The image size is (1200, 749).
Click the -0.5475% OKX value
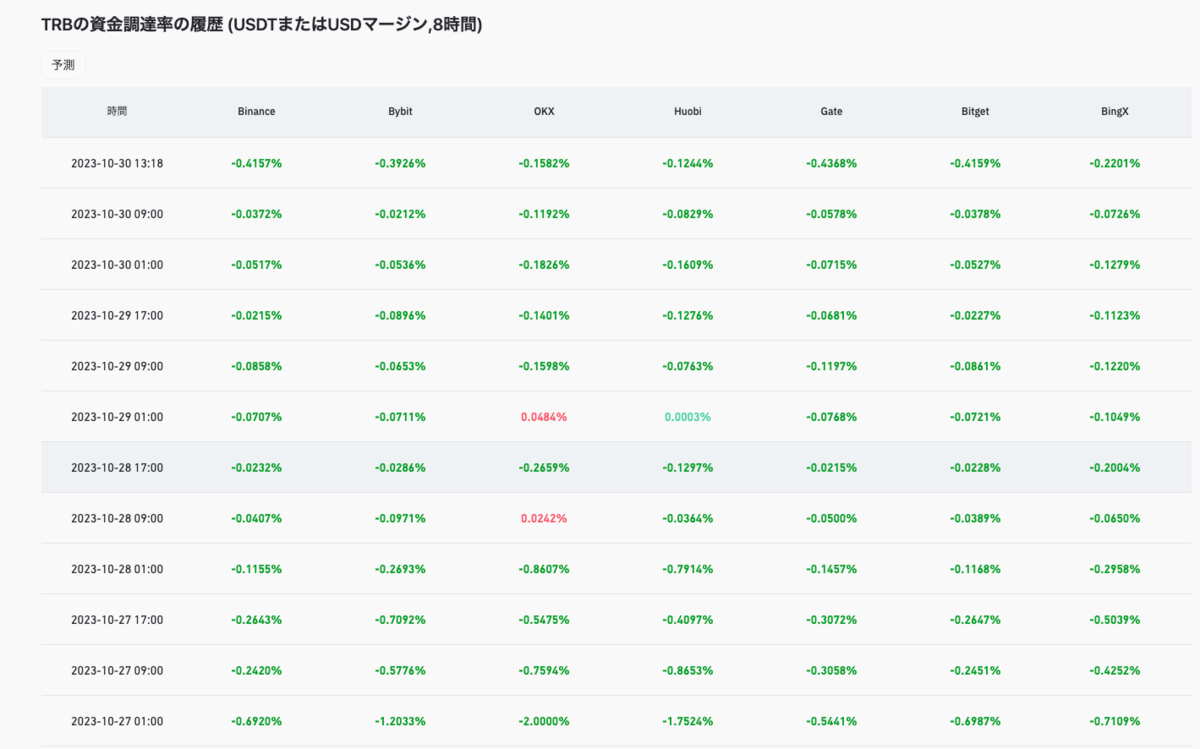click(544, 620)
